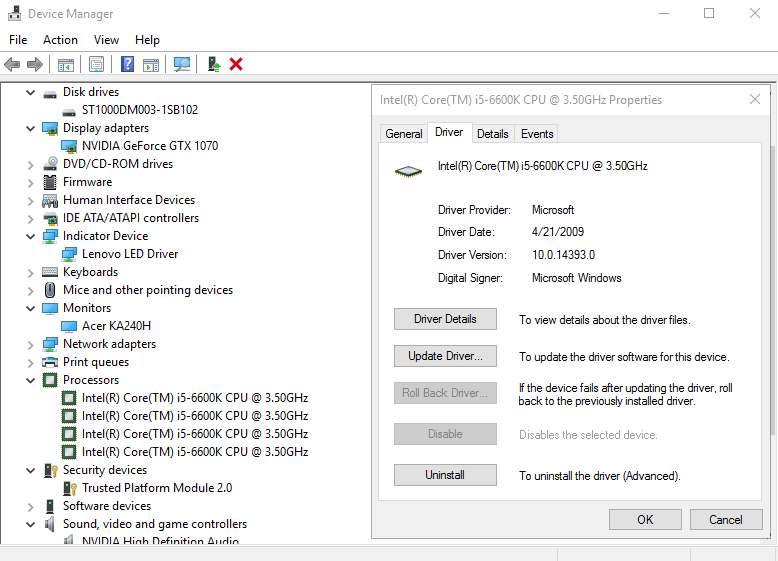
Task: Collapse the Security devices category
Action: pos(31,470)
